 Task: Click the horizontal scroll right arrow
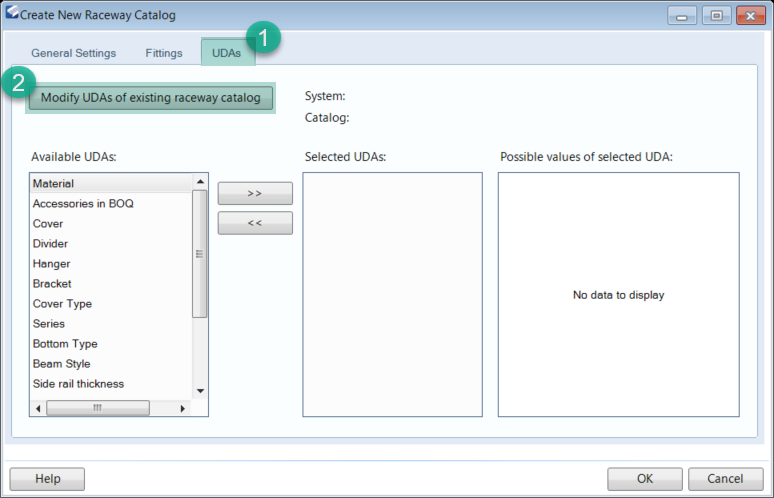point(183,408)
